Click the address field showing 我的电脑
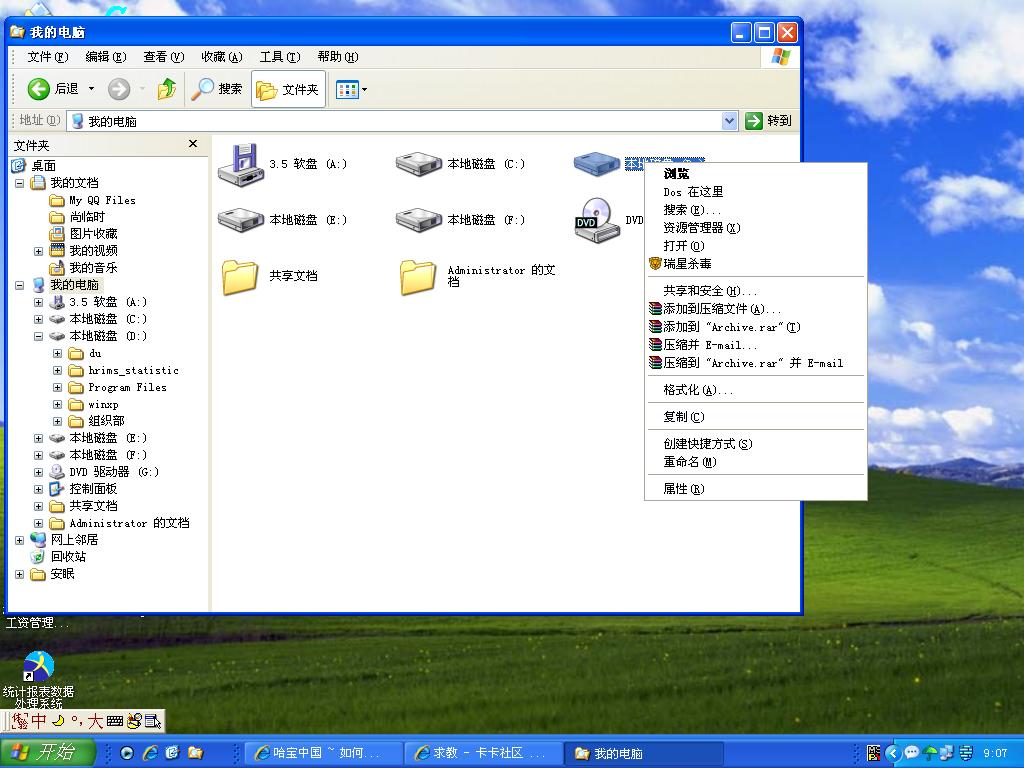The height and width of the screenshot is (768, 1024). coord(395,121)
